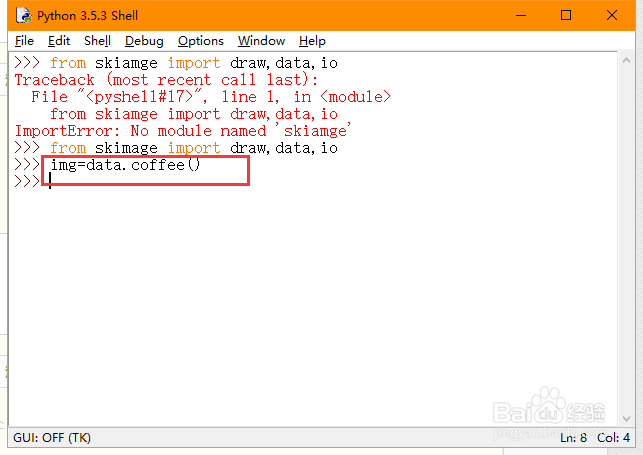Close the Python Shell window
Screen dimensions: 643x455
[x=612, y=16]
